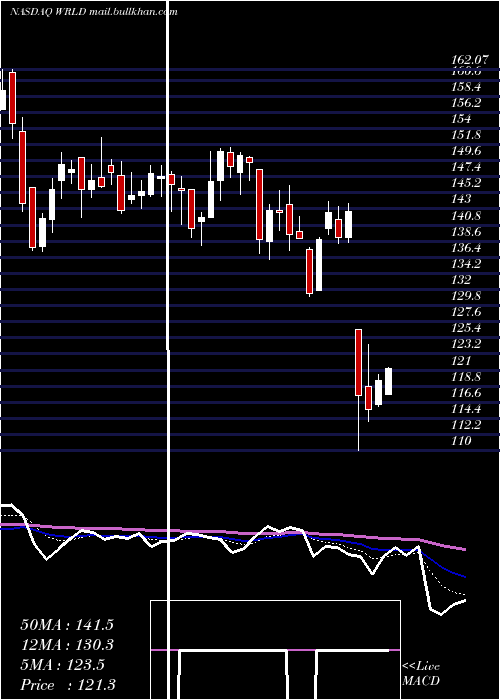500x700 pixels.
Task: Click the 5MA : 123.5 readout
Action: (62, 665)
